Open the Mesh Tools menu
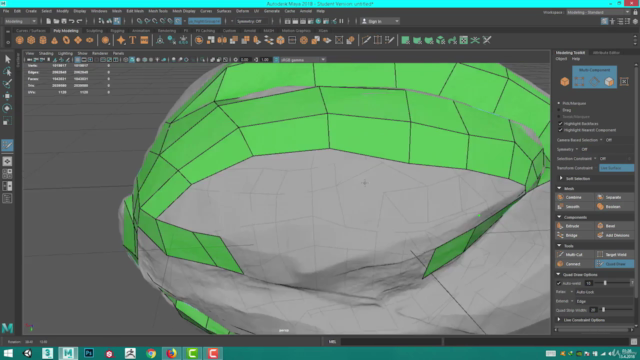 click(x=158, y=11)
